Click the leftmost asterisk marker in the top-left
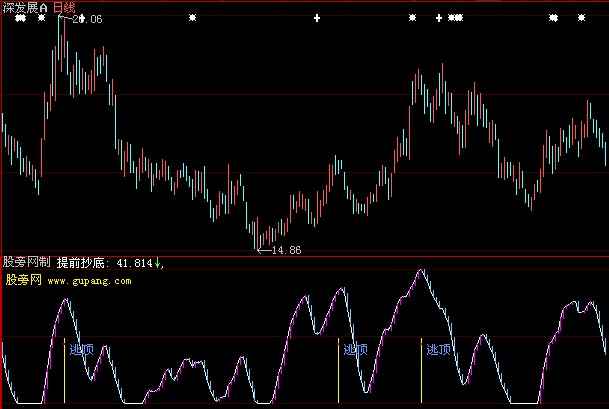This screenshot has height=409, width=609. coord(18,18)
